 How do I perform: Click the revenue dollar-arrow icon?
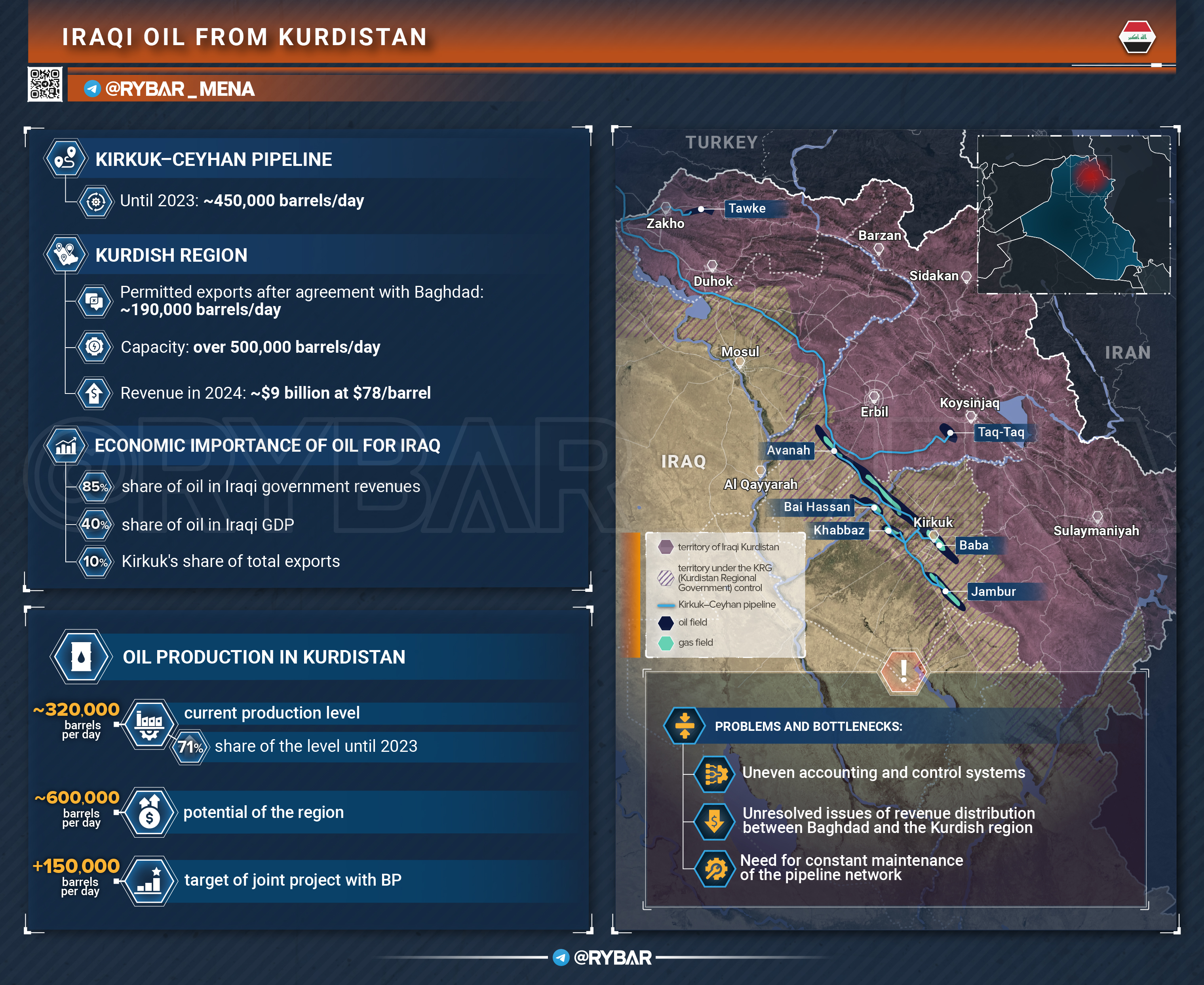pyautogui.click(x=94, y=393)
